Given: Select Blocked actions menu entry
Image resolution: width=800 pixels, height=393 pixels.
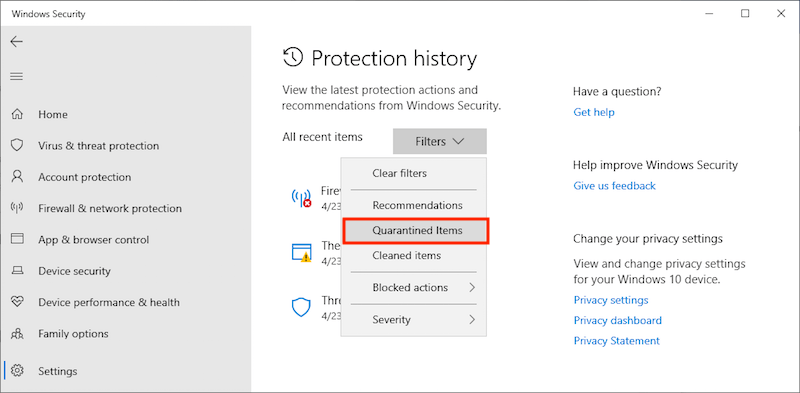Looking at the screenshot, I should [x=414, y=287].
